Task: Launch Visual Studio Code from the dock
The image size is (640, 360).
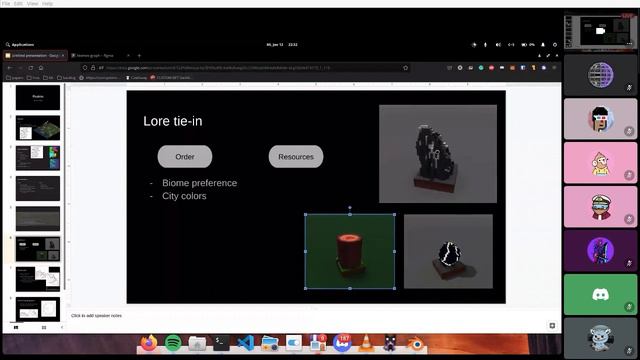Action: 245,343
